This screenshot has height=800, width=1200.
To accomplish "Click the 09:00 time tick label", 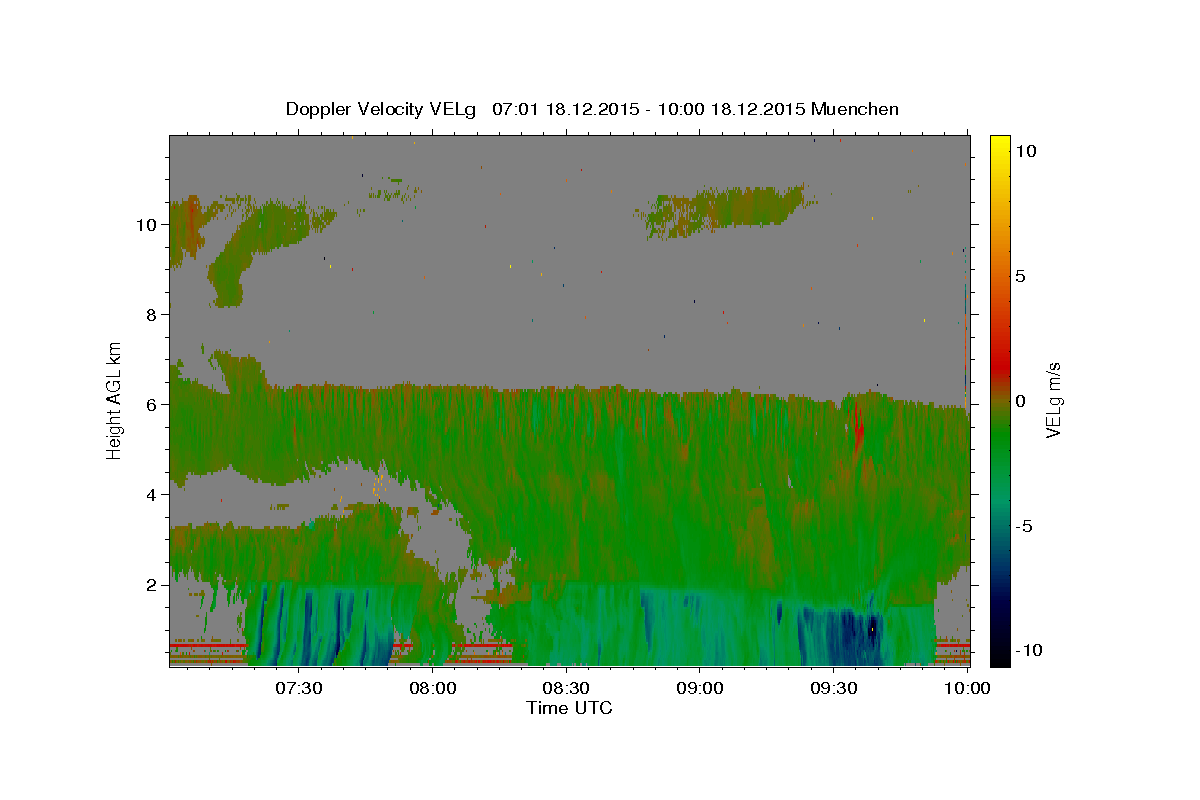I will click(701, 688).
